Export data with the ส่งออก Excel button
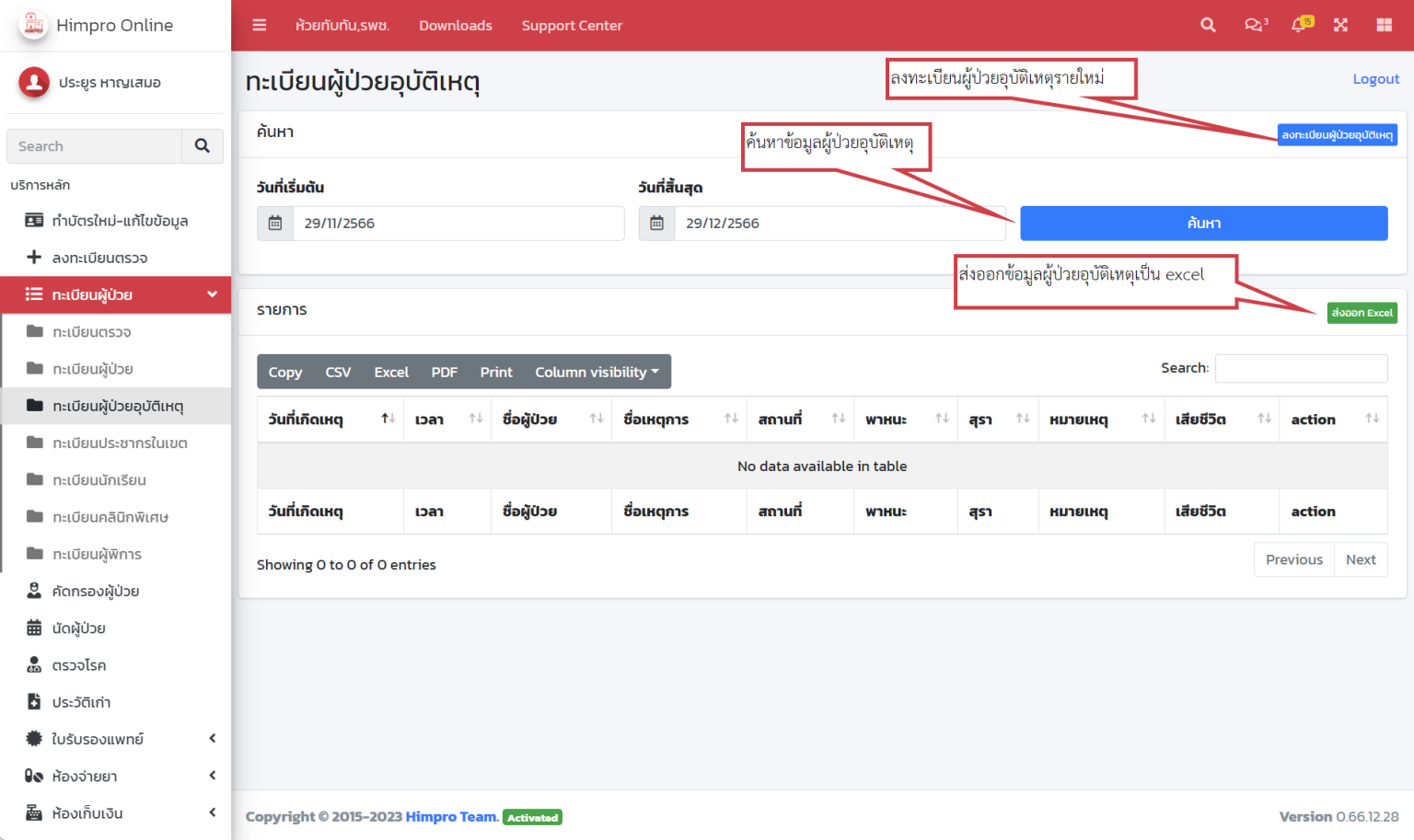The image size is (1414, 840). 1362,312
